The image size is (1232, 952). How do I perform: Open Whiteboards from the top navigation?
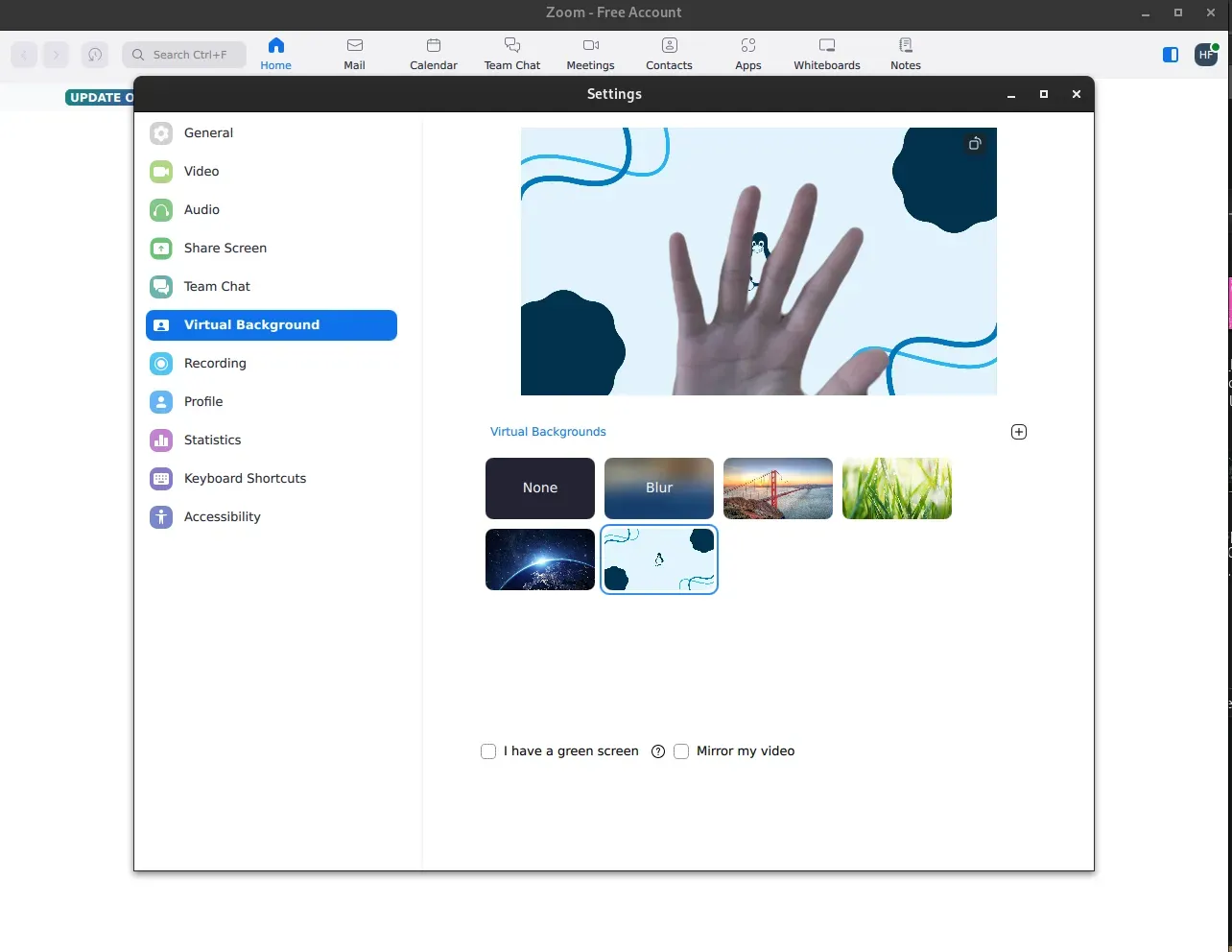(826, 54)
